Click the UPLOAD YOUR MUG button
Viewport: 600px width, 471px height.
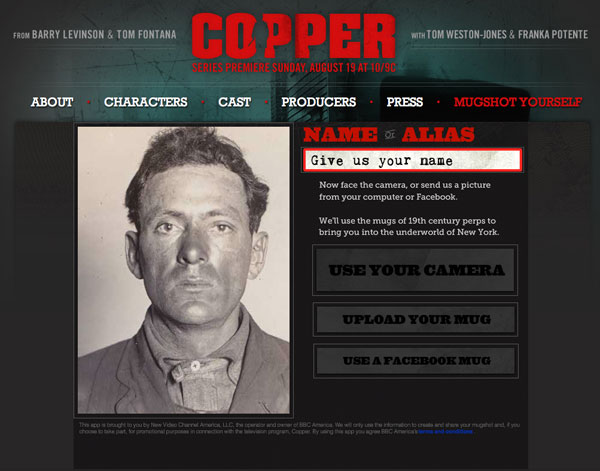[x=415, y=319]
